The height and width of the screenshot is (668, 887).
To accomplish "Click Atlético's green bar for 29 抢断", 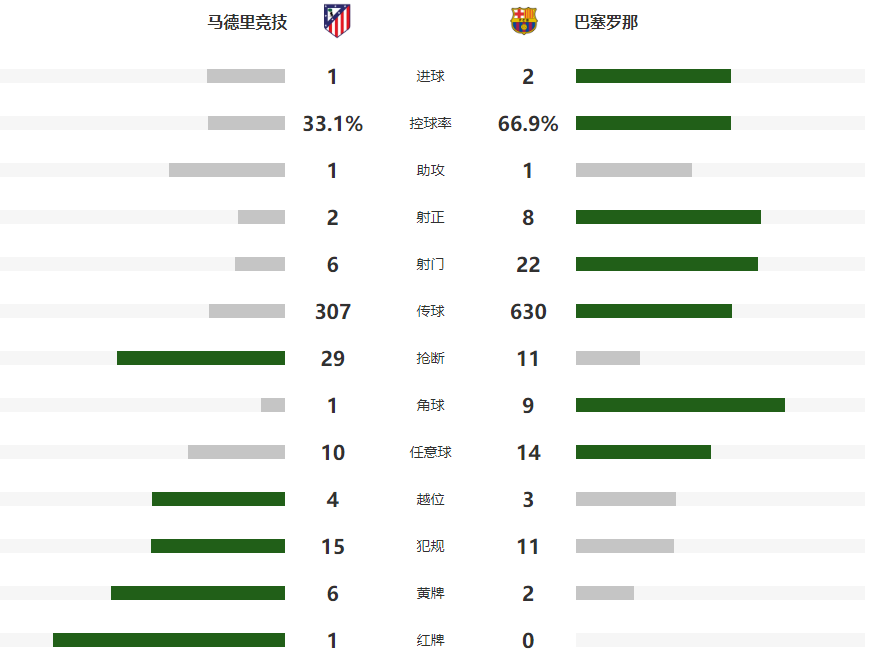I will [x=201, y=358].
